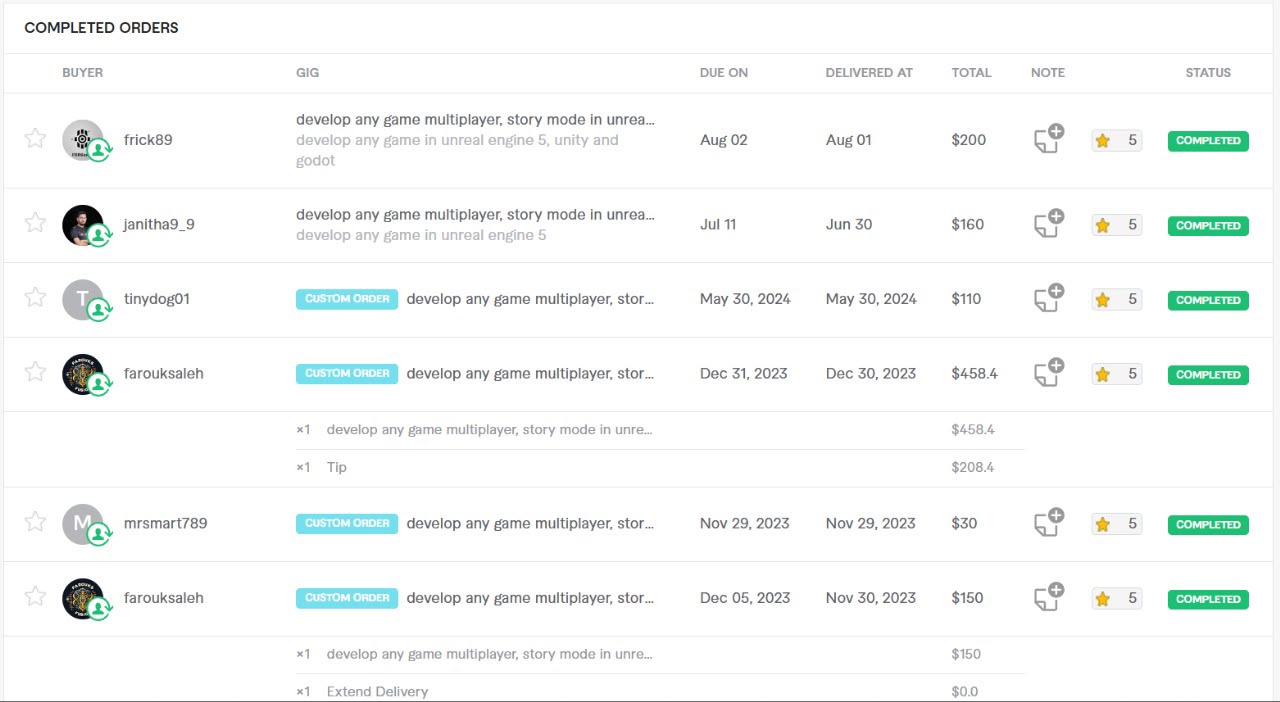Star the mrsmart789 order row
Viewport: 1280px width, 702px height.
tap(35, 521)
